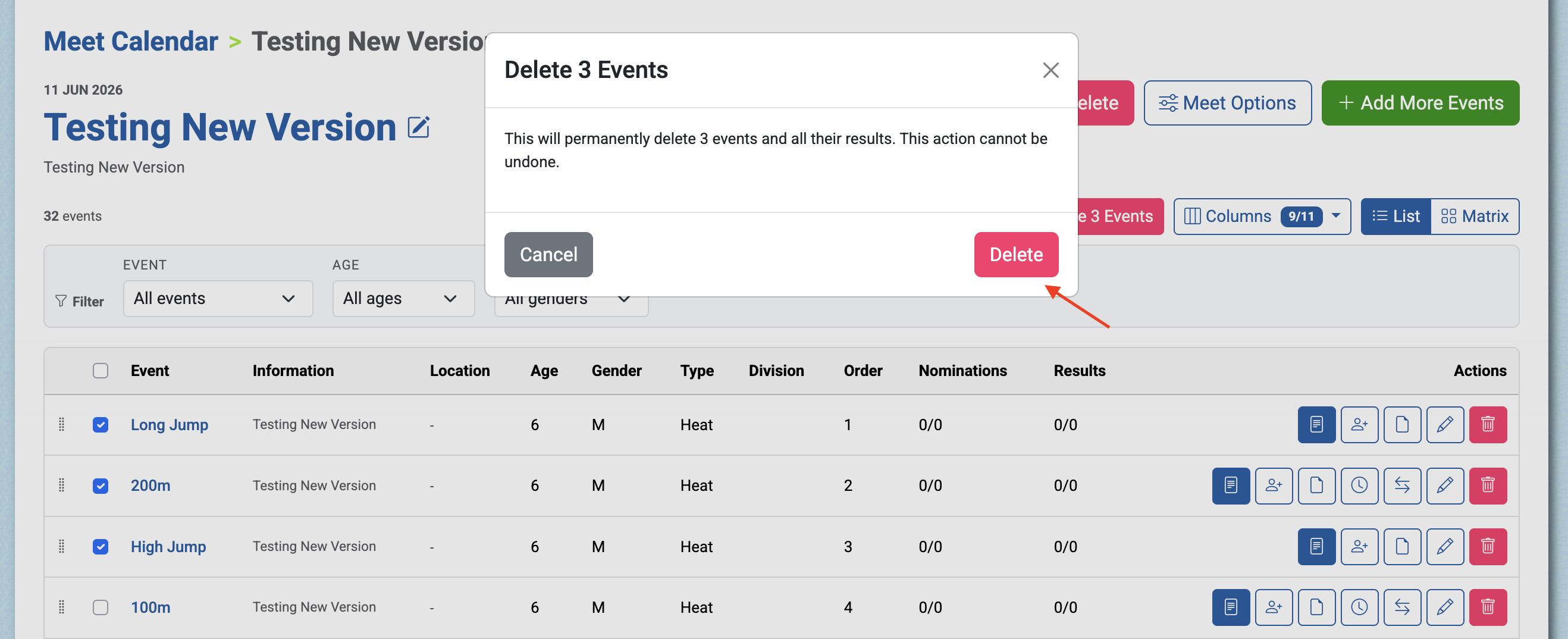Screen dimensions: 1568x639
Task: Open Meet Options
Action: pos(1227,103)
